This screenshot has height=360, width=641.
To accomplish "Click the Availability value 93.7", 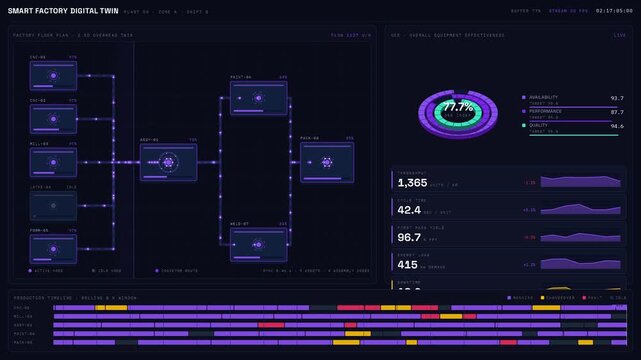I will coord(617,98).
